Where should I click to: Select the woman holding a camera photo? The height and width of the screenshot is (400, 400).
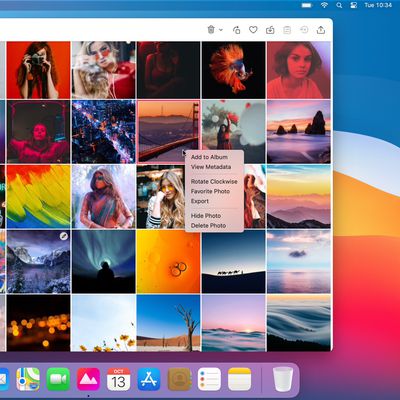(x=38, y=70)
